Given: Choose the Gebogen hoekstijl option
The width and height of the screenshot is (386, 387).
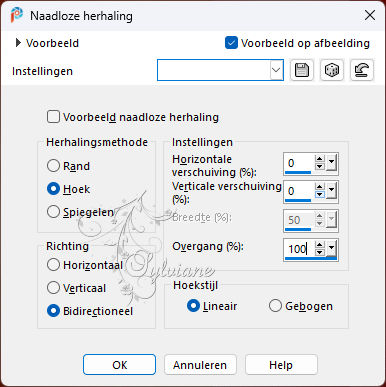Looking at the screenshot, I should click(275, 306).
